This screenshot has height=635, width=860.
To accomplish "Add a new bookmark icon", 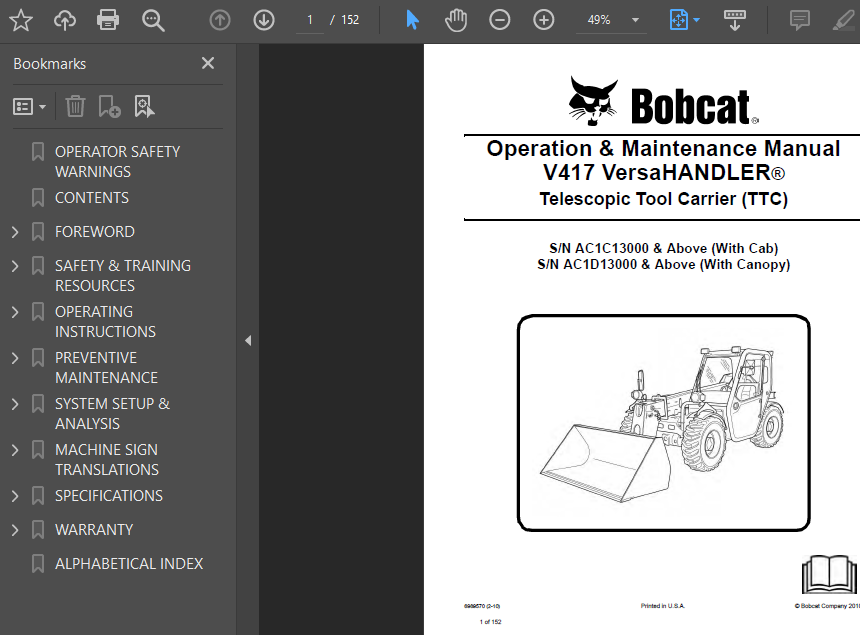I will (x=109, y=106).
